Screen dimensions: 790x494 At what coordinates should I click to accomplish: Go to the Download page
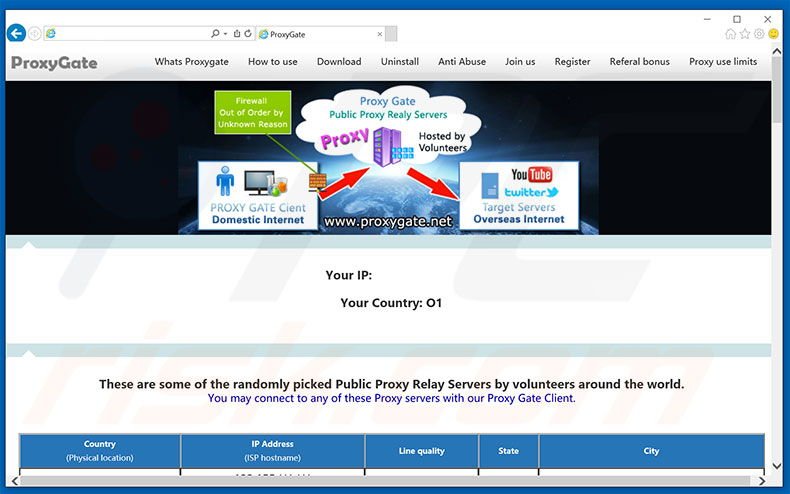[339, 61]
